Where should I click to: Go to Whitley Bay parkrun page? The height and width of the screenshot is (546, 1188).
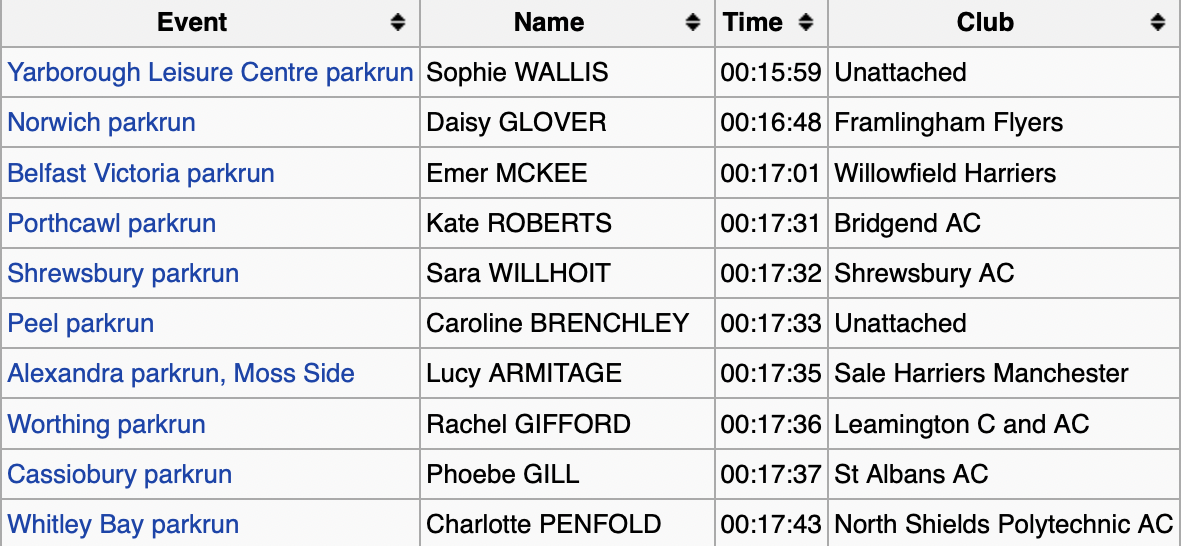click(123, 524)
